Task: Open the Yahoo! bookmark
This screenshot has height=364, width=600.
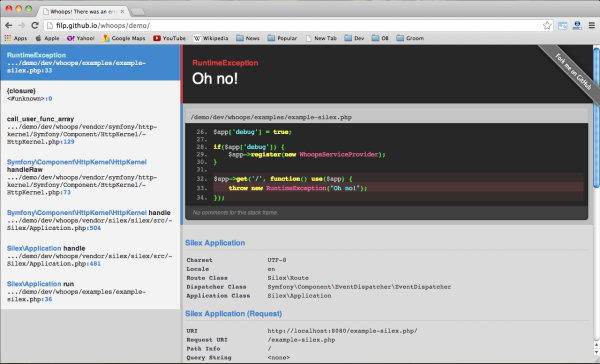Action: pyautogui.click(x=81, y=38)
